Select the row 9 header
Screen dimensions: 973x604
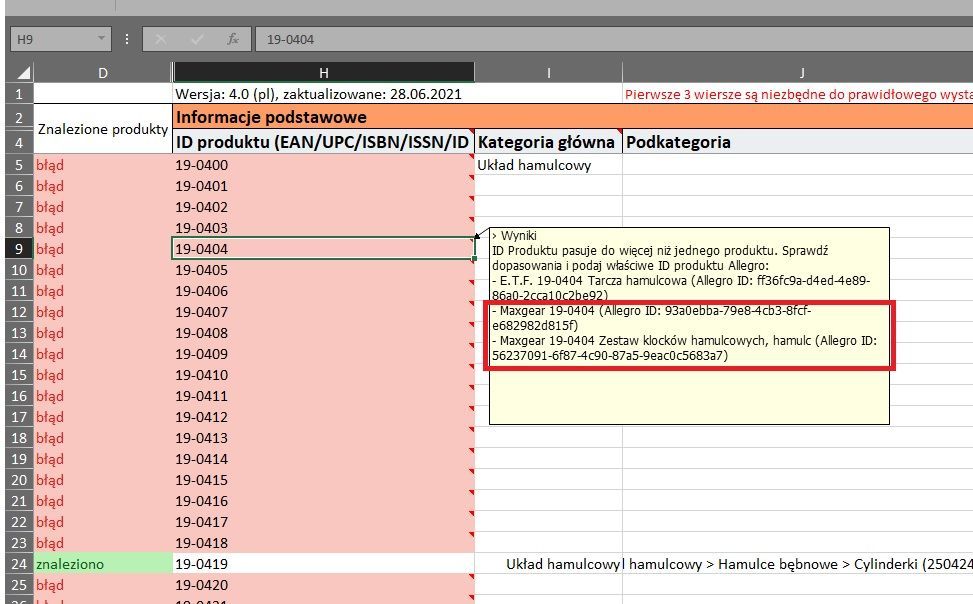tap(17, 249)
